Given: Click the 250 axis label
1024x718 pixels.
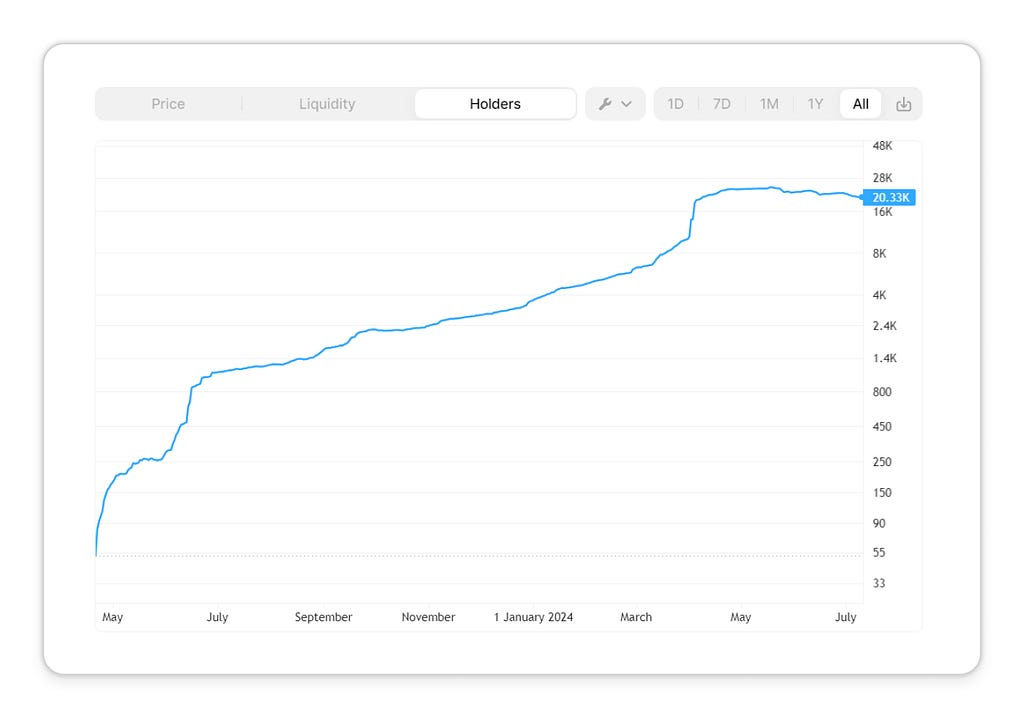Looking at the screenshot, I should 882,462.
